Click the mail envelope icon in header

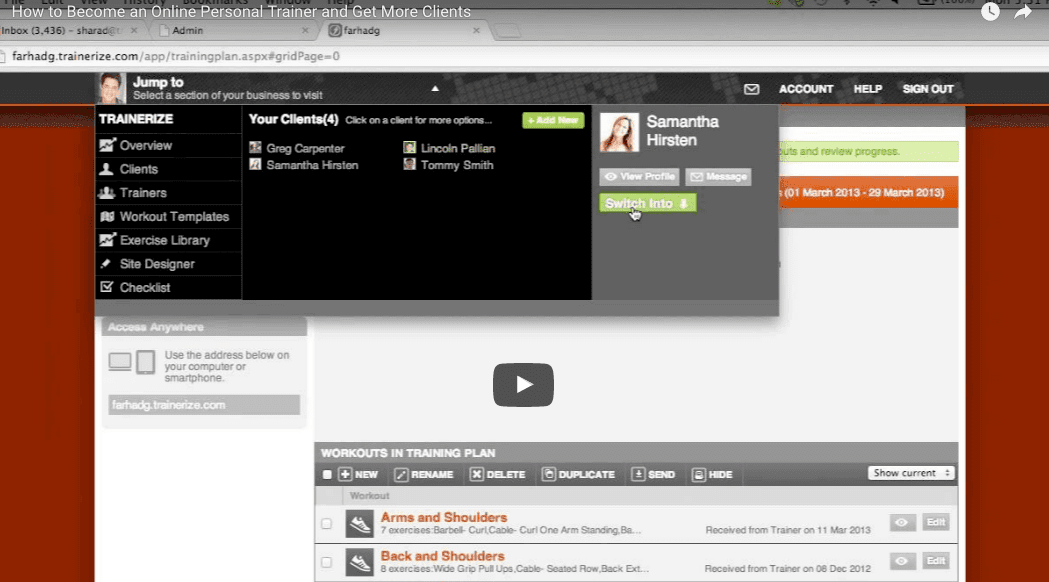[x=751, y=89]
